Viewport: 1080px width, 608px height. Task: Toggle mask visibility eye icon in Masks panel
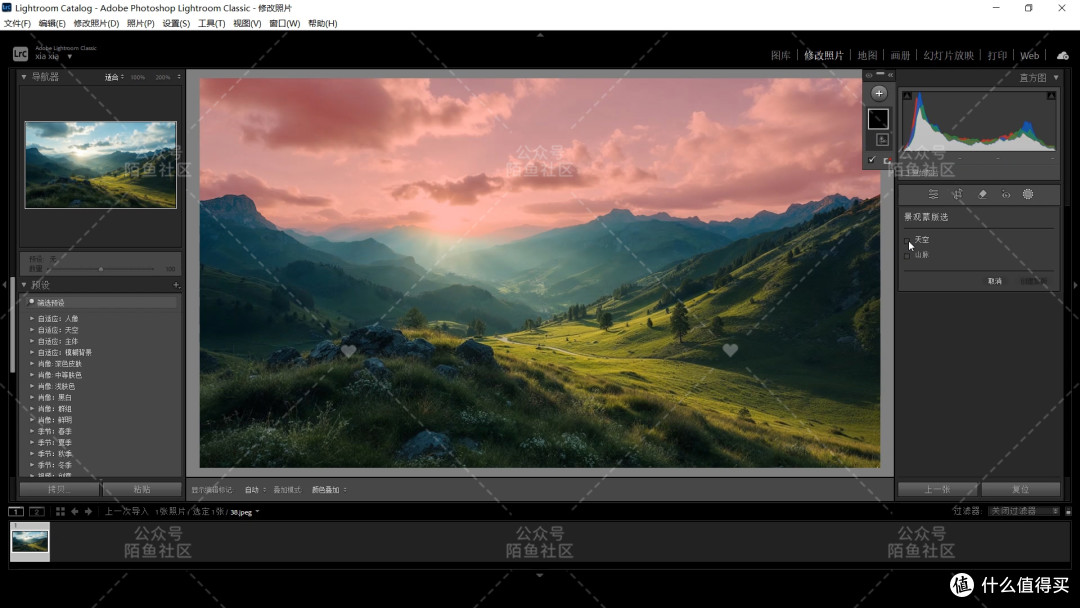click(869, 74)
